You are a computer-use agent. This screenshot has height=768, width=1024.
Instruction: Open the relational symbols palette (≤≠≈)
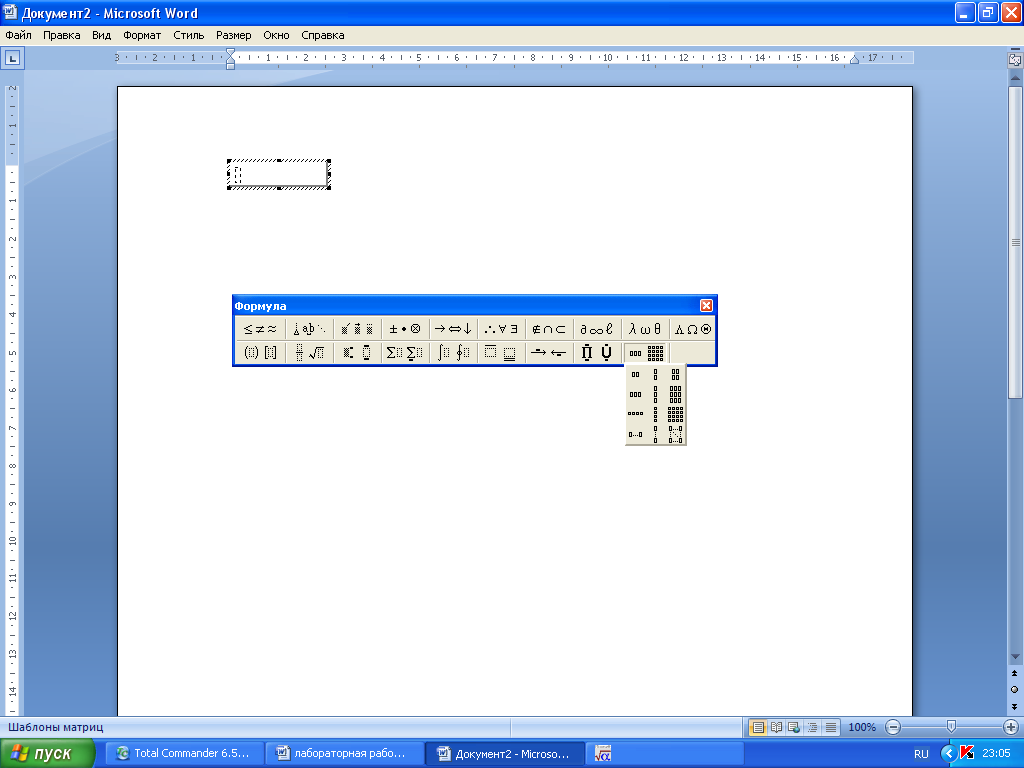tap(261, 329)
